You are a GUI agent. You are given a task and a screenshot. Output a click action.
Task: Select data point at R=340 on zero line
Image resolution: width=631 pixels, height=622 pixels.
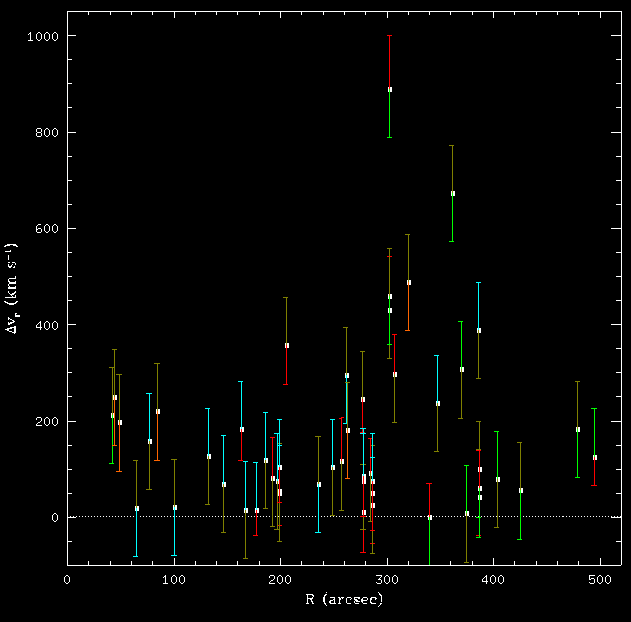click(430, 518)
